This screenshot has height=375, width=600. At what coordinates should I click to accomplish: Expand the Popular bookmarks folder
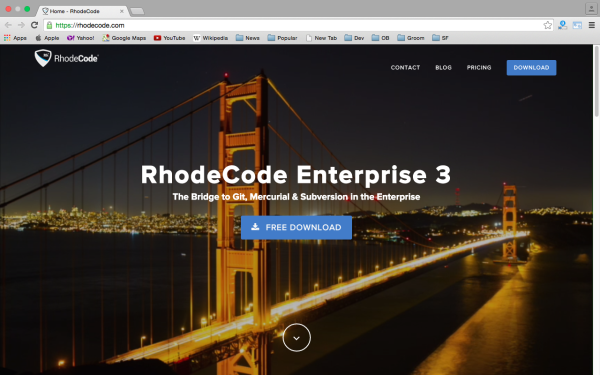point(282,38)
